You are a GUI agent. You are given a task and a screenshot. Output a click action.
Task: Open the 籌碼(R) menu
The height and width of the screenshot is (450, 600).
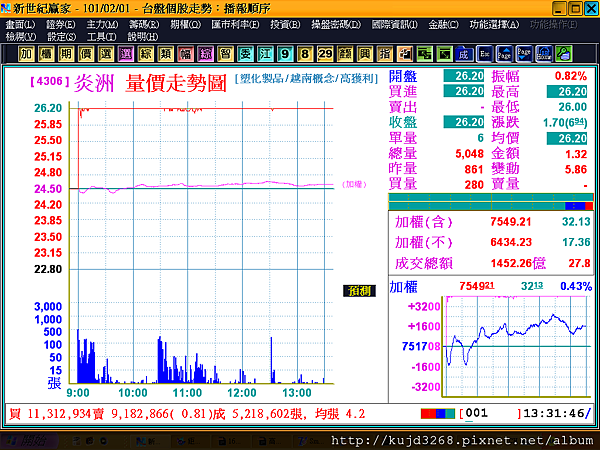point(143,25)
